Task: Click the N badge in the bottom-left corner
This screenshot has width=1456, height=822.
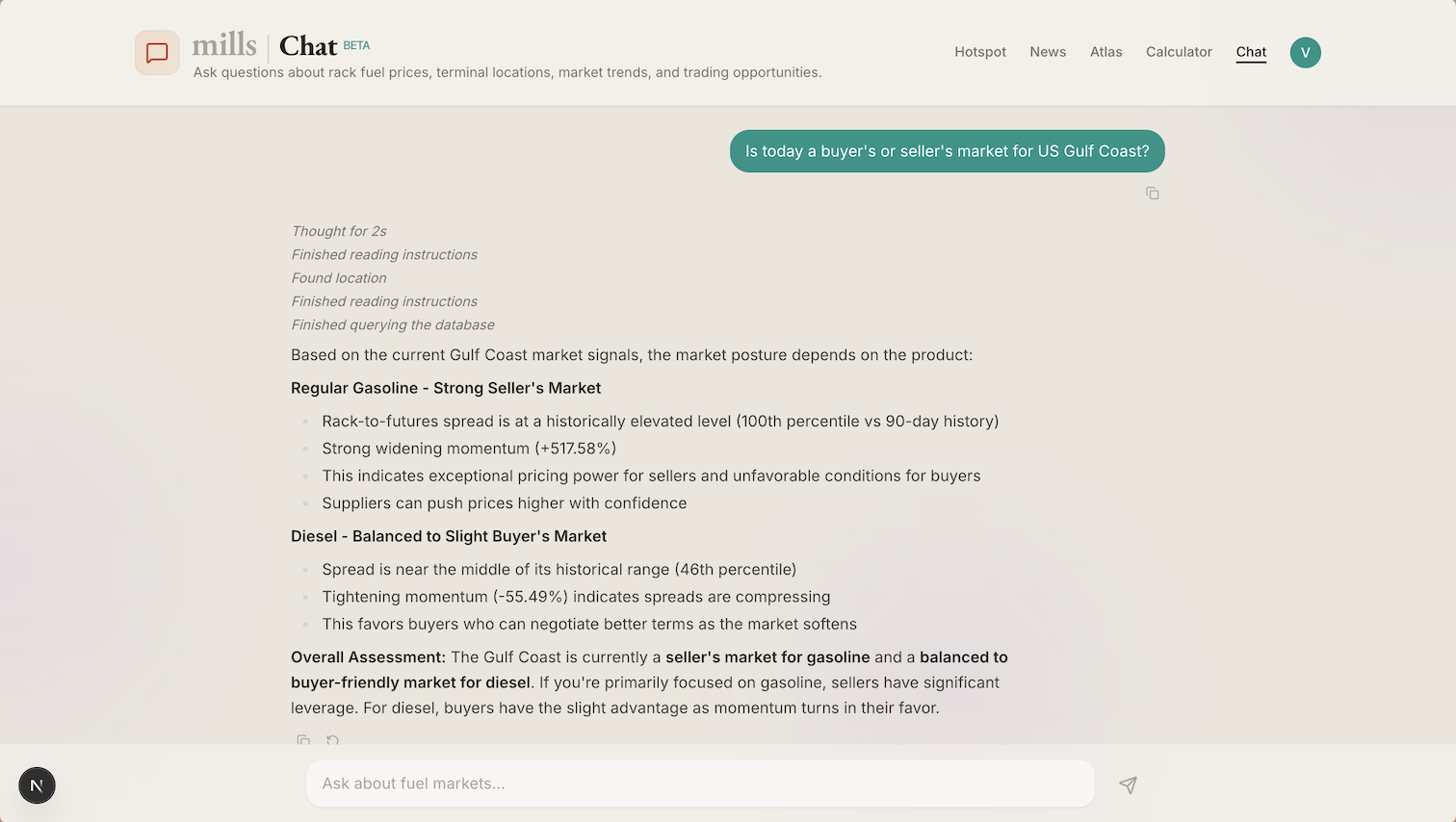Action: pyautogui.click(x=37, y=785)
